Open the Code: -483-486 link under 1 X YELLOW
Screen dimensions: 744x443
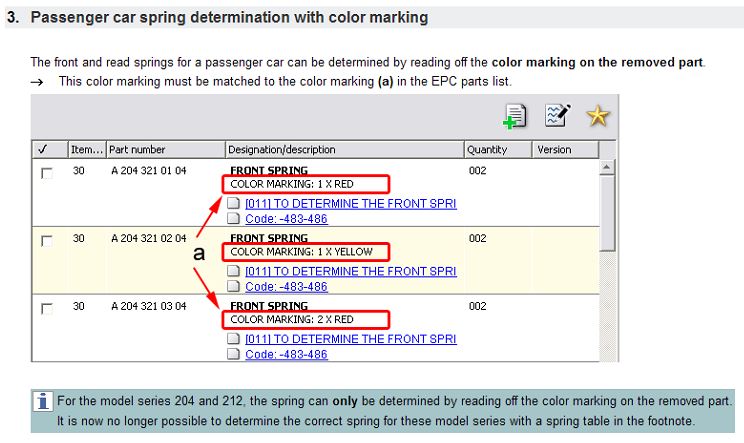click(x=286, y=286)
